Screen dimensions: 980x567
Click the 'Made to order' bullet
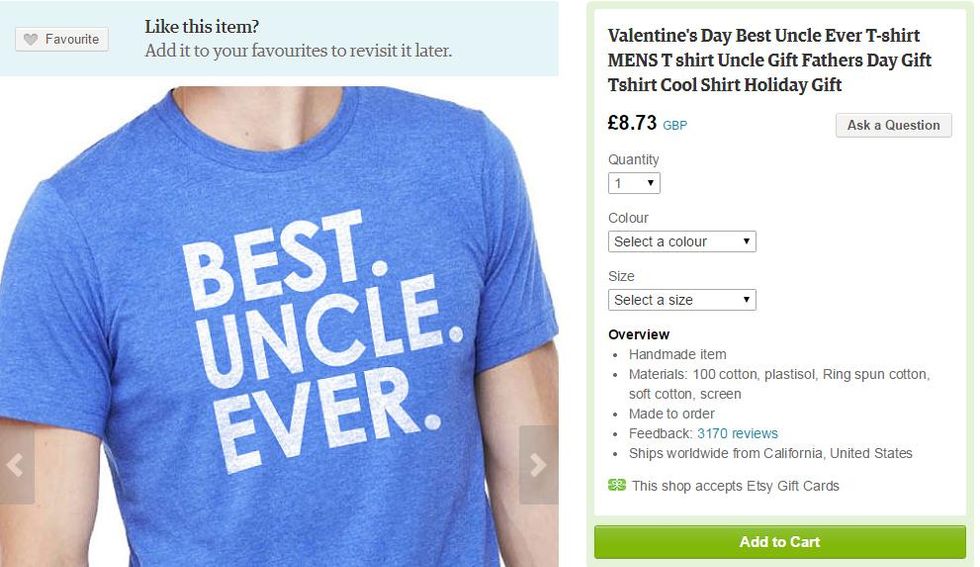[671, 413]
